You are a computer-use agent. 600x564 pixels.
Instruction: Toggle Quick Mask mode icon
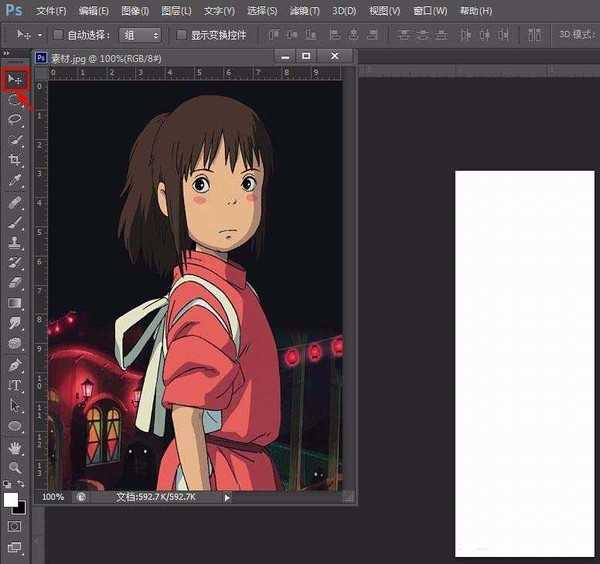pos(15,526)
